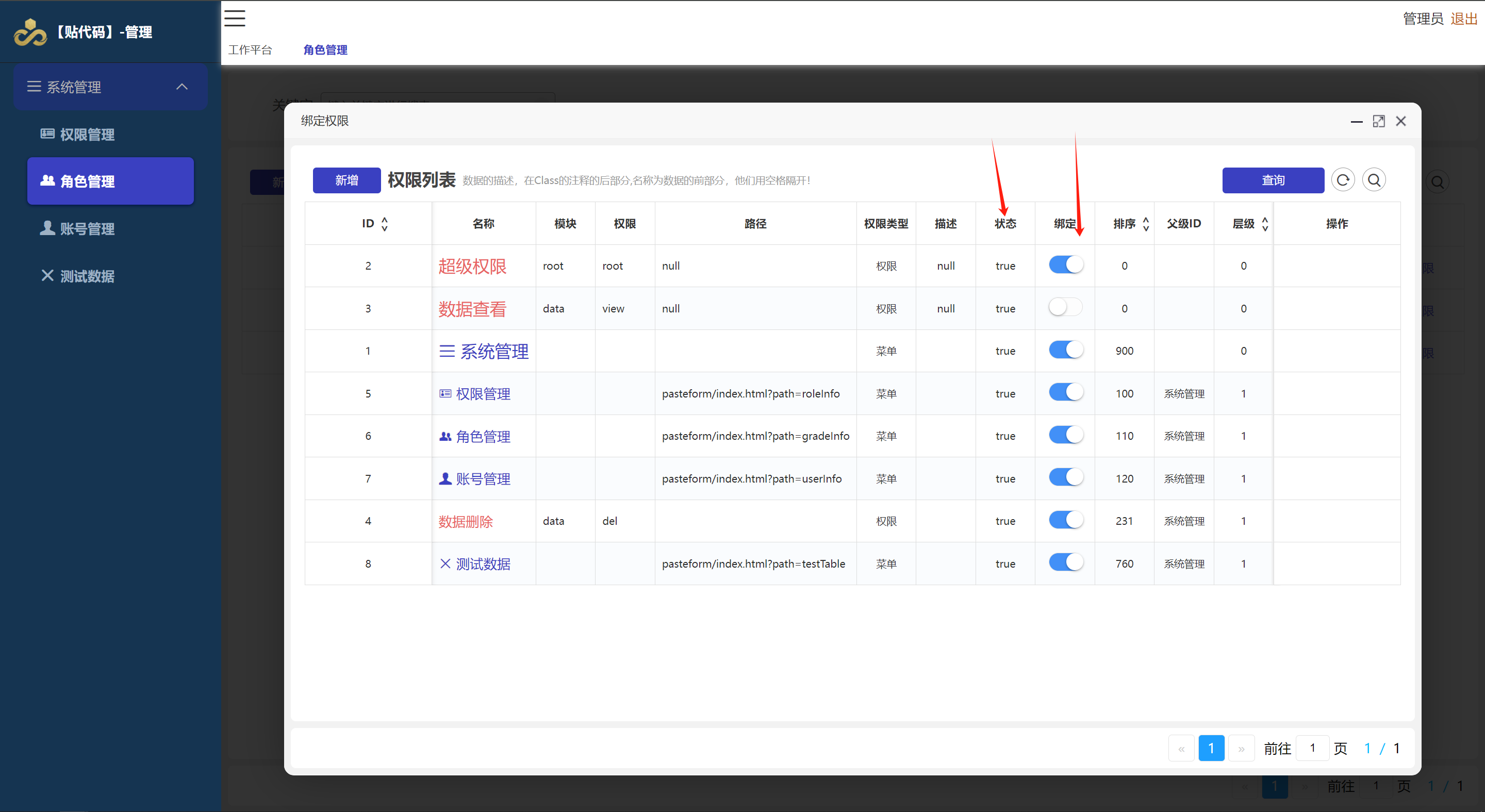Image resolution: width=1485 pixels, height=812 pixels.
Task: Click the refresh icon beside 查询 button
Action: tap(1343, 180)
